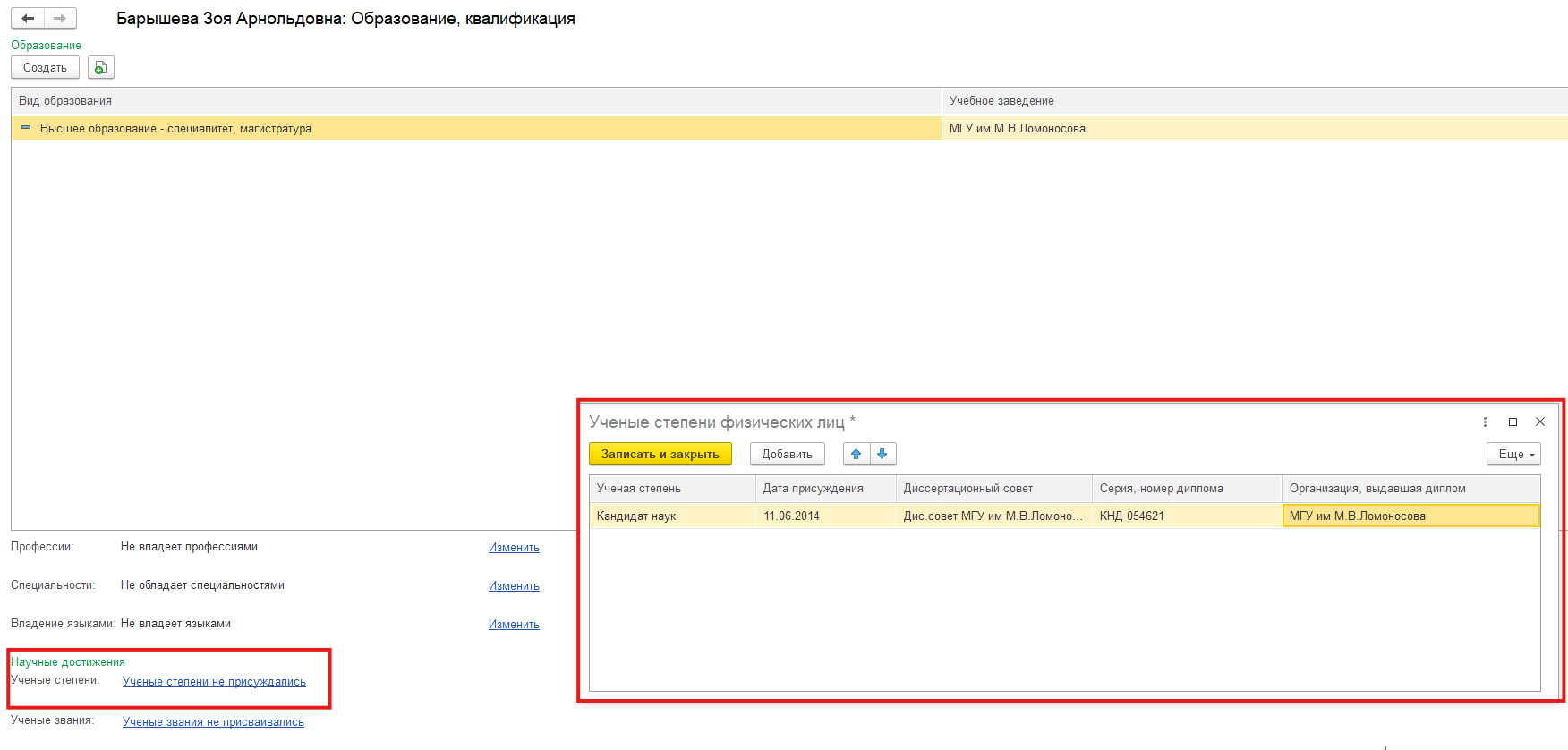Click Организация, выдавшая диплом column header
The width and height of the screenshot is (1568, 750).
tap(1411, 489)
